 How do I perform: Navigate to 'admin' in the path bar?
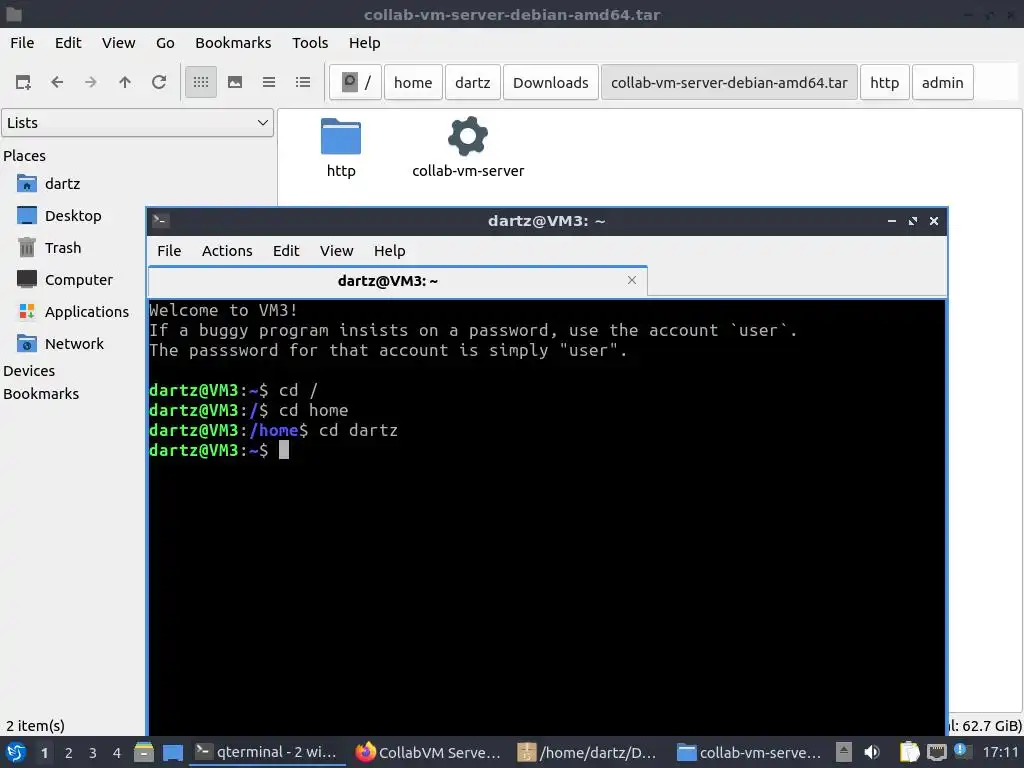[942, 82]
